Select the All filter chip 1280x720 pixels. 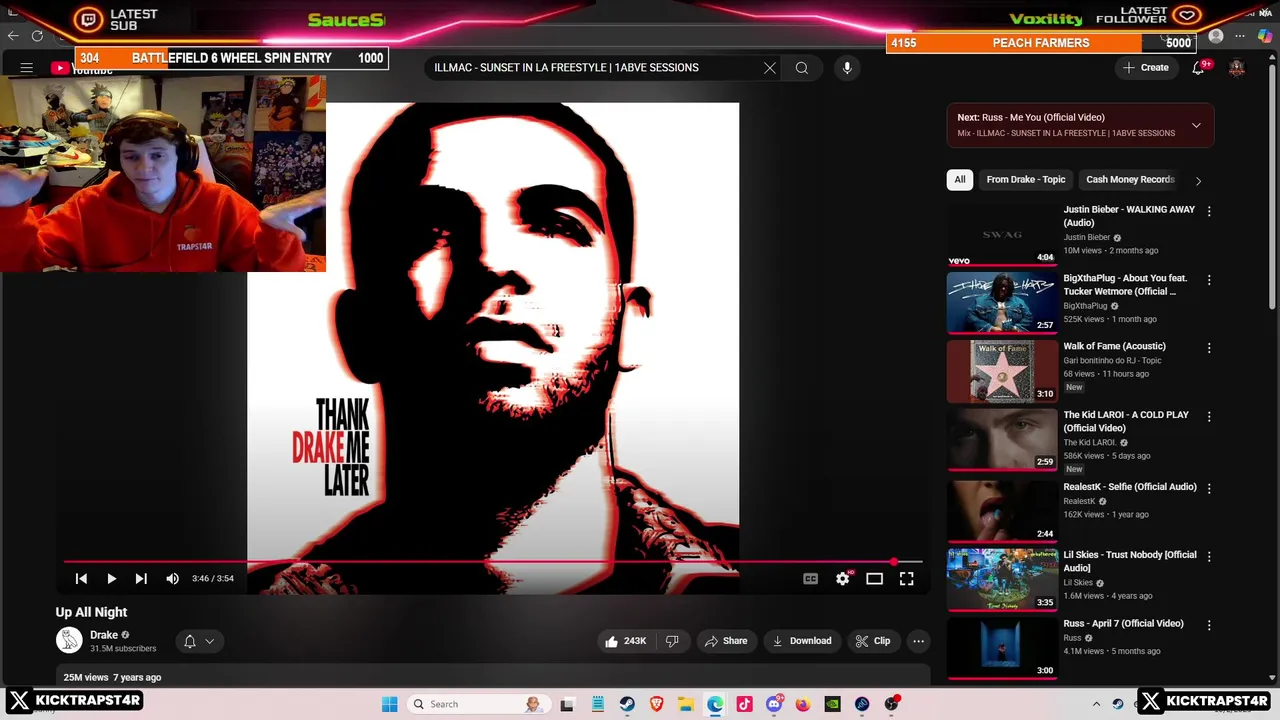click(960, 180)
